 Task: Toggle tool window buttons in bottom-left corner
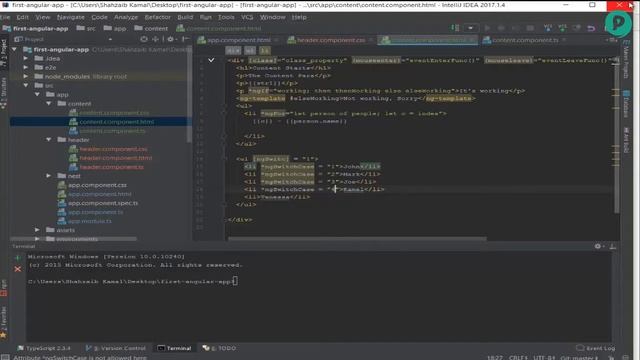4,357
